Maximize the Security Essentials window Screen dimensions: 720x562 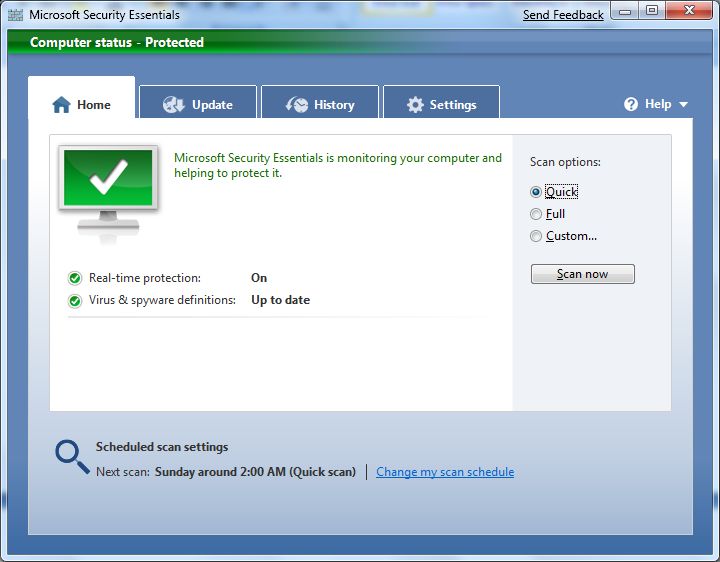coord(652,11)
